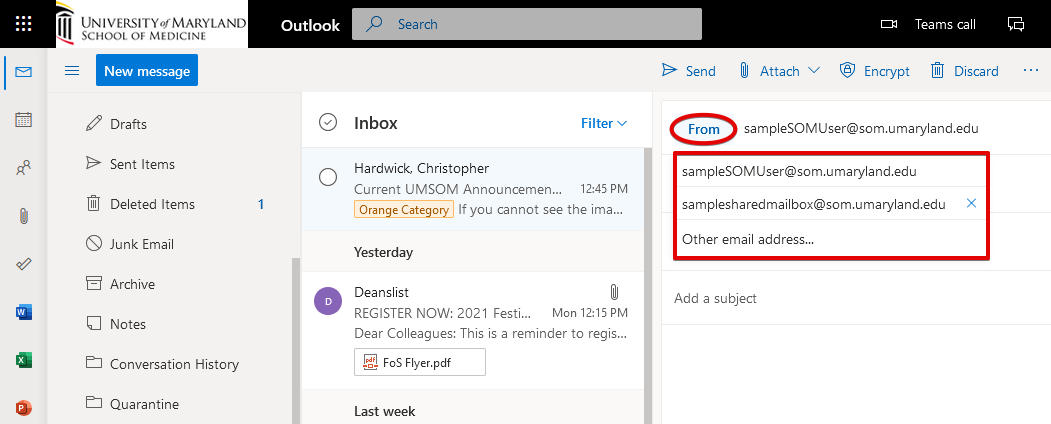The width and height of the screenshot is (1051, 424).
Task: Expand the Attach dropdown arrow
Action: pos(813,71)
